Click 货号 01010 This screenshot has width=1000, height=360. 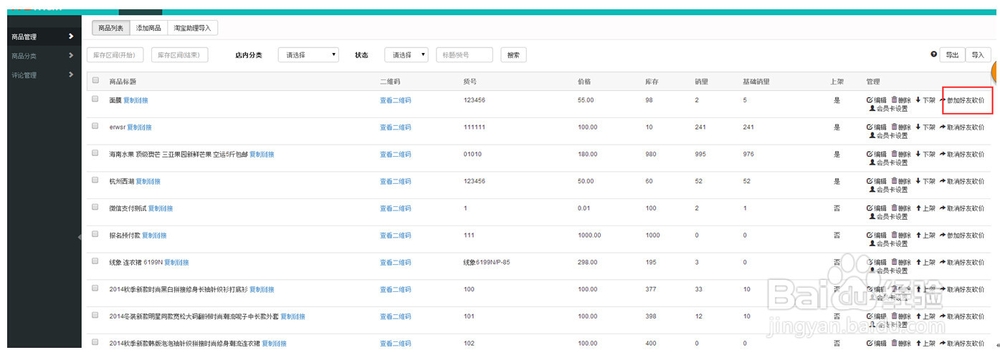coord(473,154)
